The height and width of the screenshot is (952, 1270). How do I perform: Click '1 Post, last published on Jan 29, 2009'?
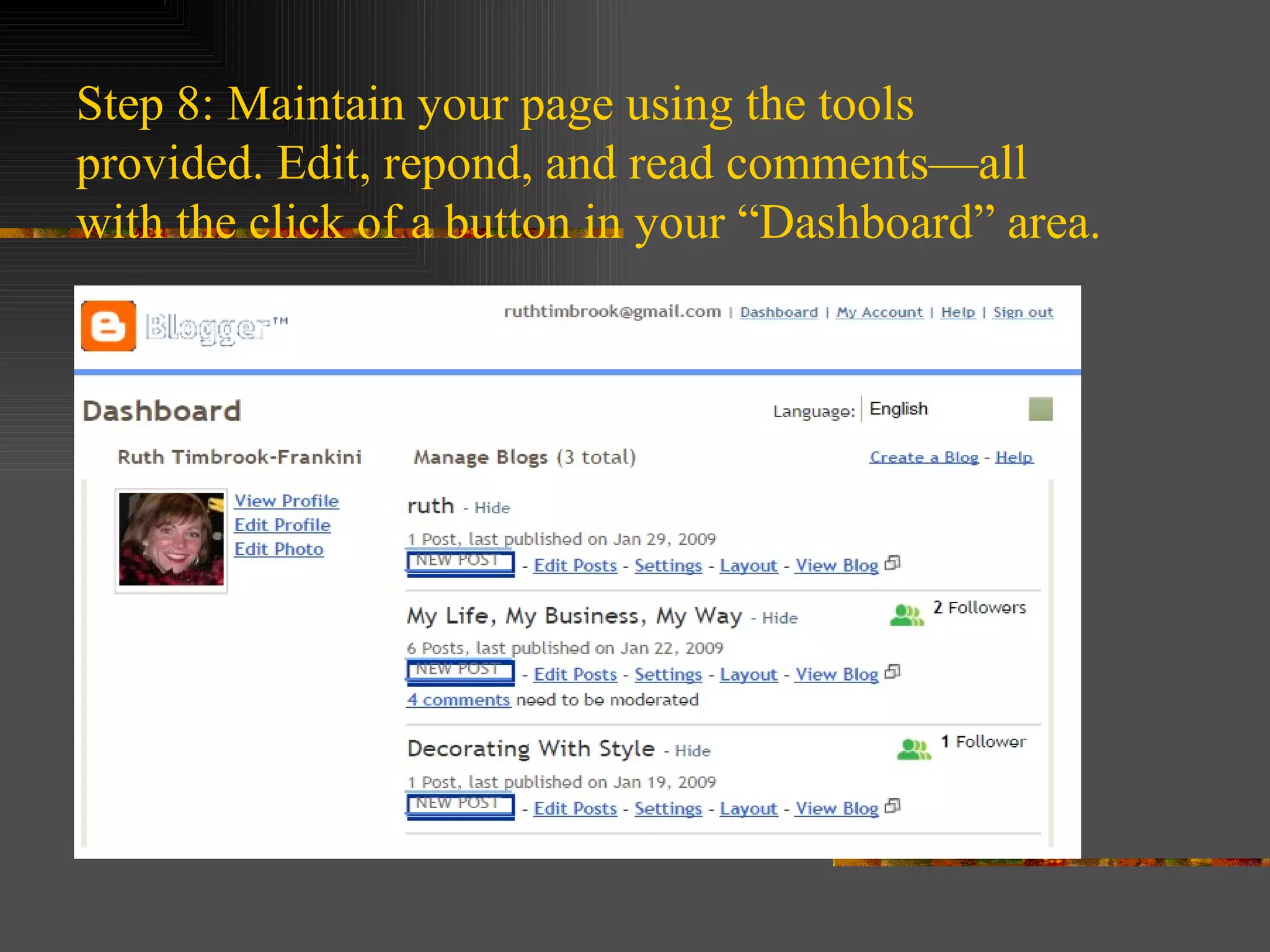click(562, 539)
